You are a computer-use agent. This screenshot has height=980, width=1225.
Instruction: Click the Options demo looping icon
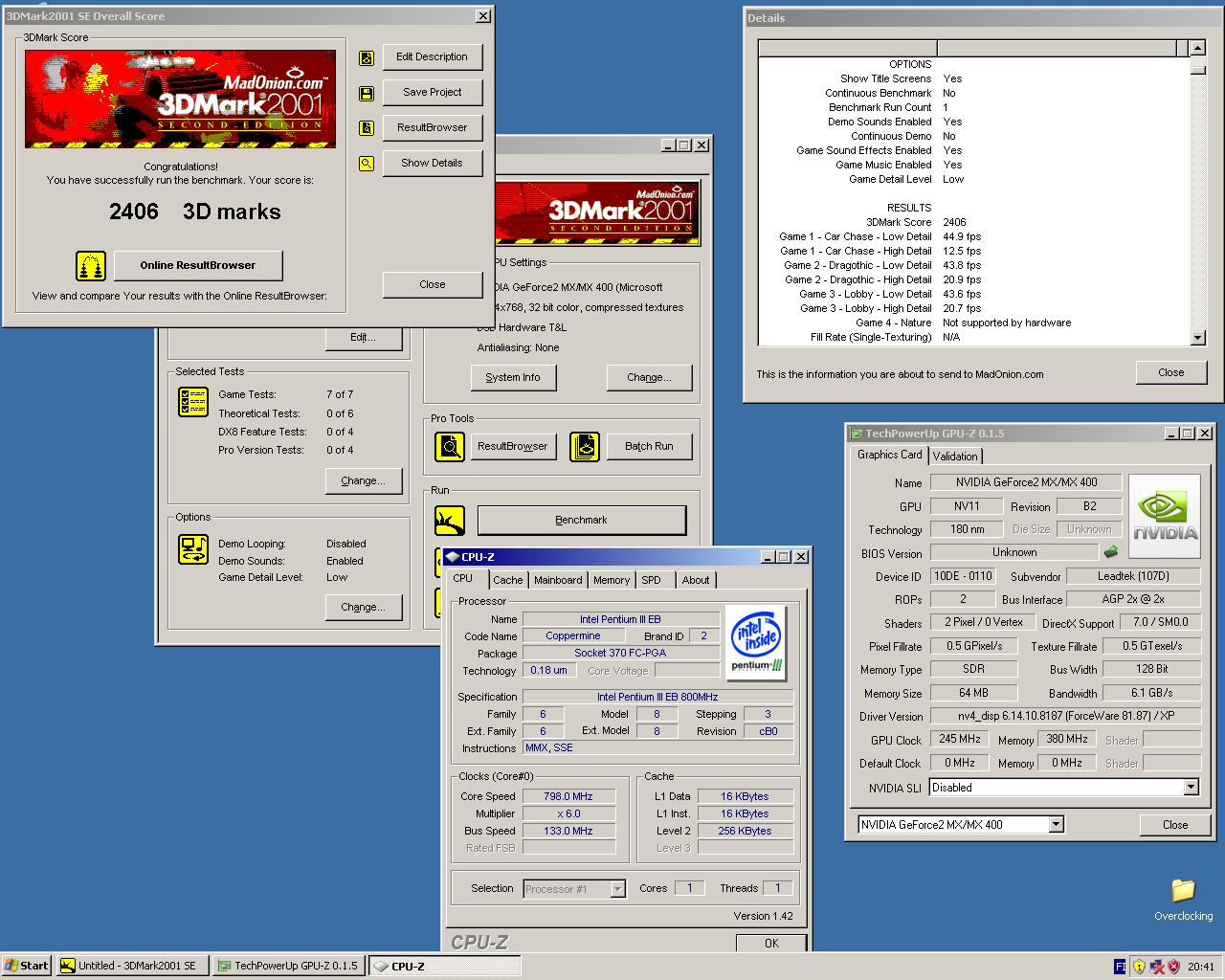pyautogui.click(x=193, y=549)
